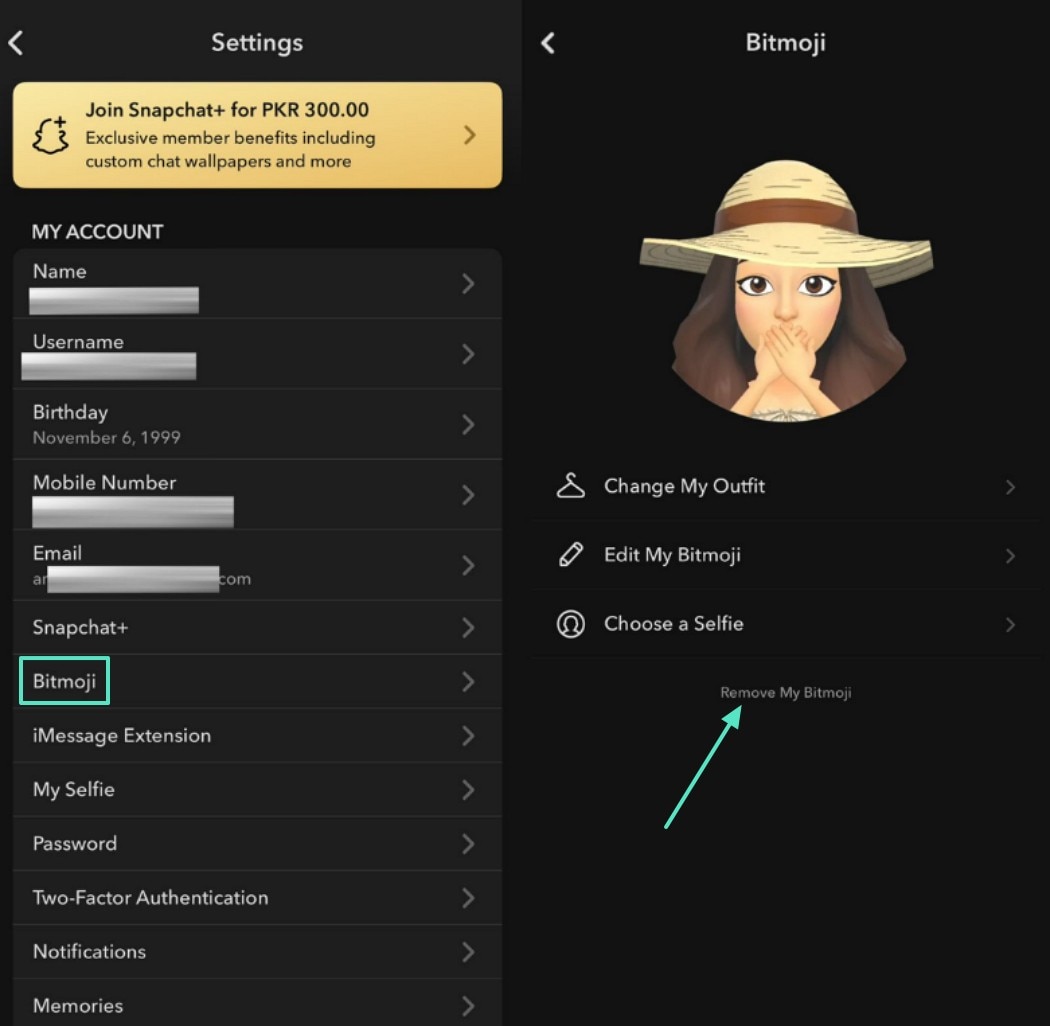
Task: Open the iMessage Extension settings
Action: pyautogui.click(x=257, y=736)
